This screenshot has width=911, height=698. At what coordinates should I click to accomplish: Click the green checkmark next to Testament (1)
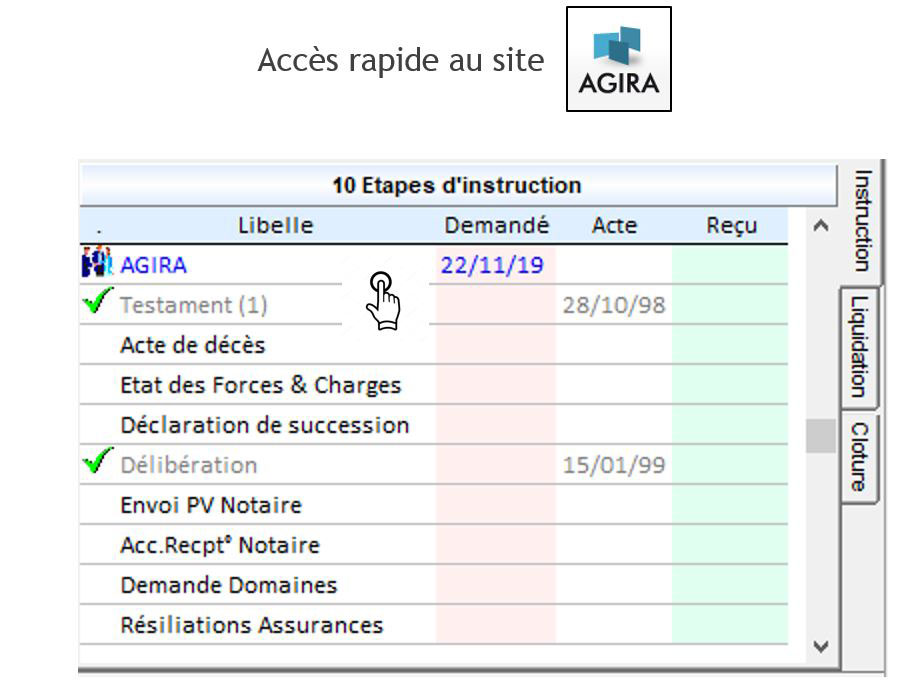(x=98, y=300)
